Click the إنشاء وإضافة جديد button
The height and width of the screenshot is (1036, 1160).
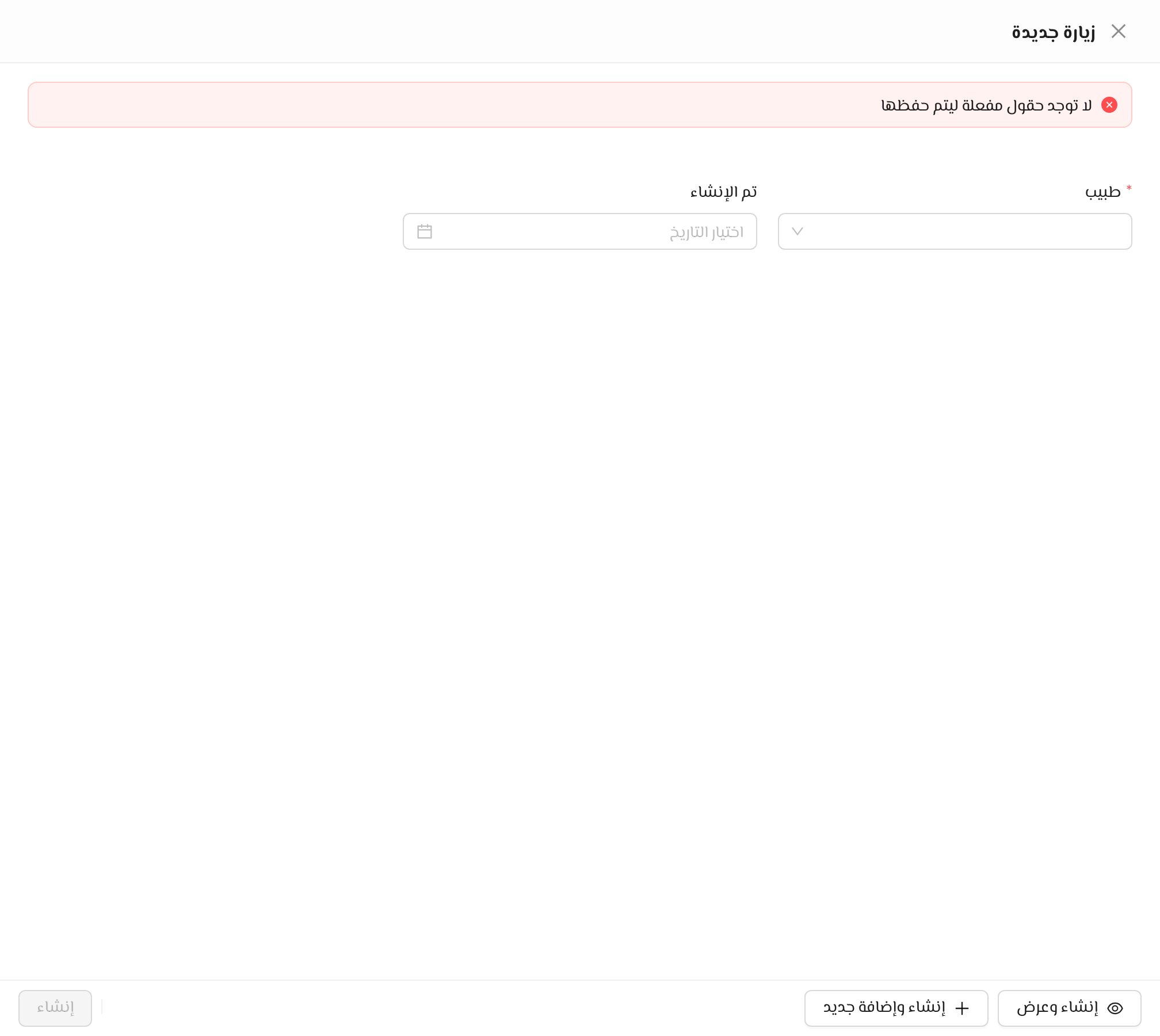[x=896, y=1008]
